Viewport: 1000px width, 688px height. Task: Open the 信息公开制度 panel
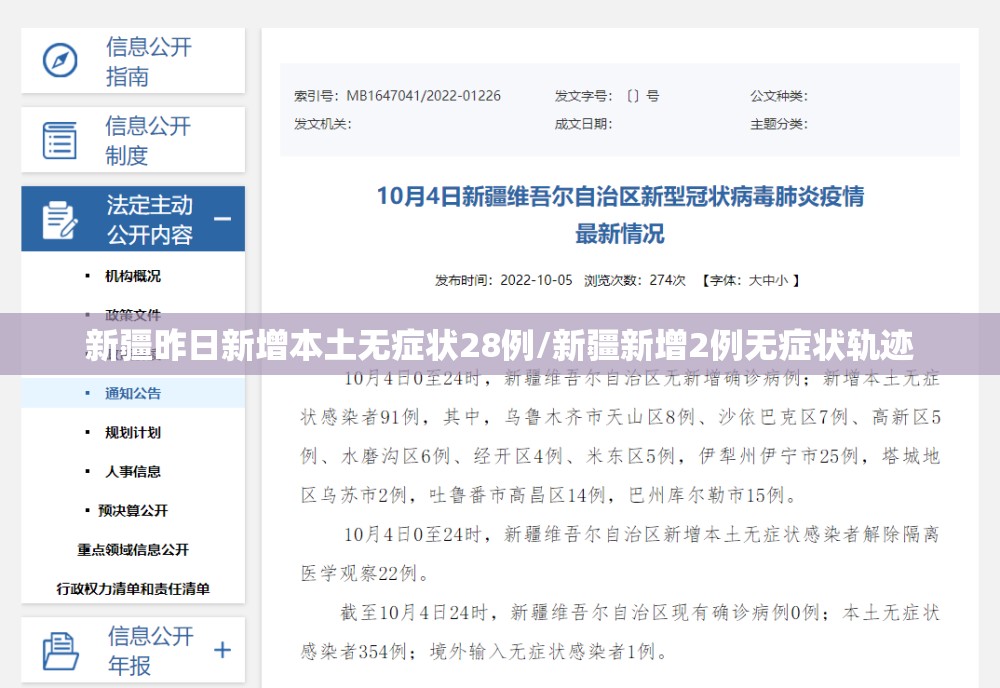133,140
